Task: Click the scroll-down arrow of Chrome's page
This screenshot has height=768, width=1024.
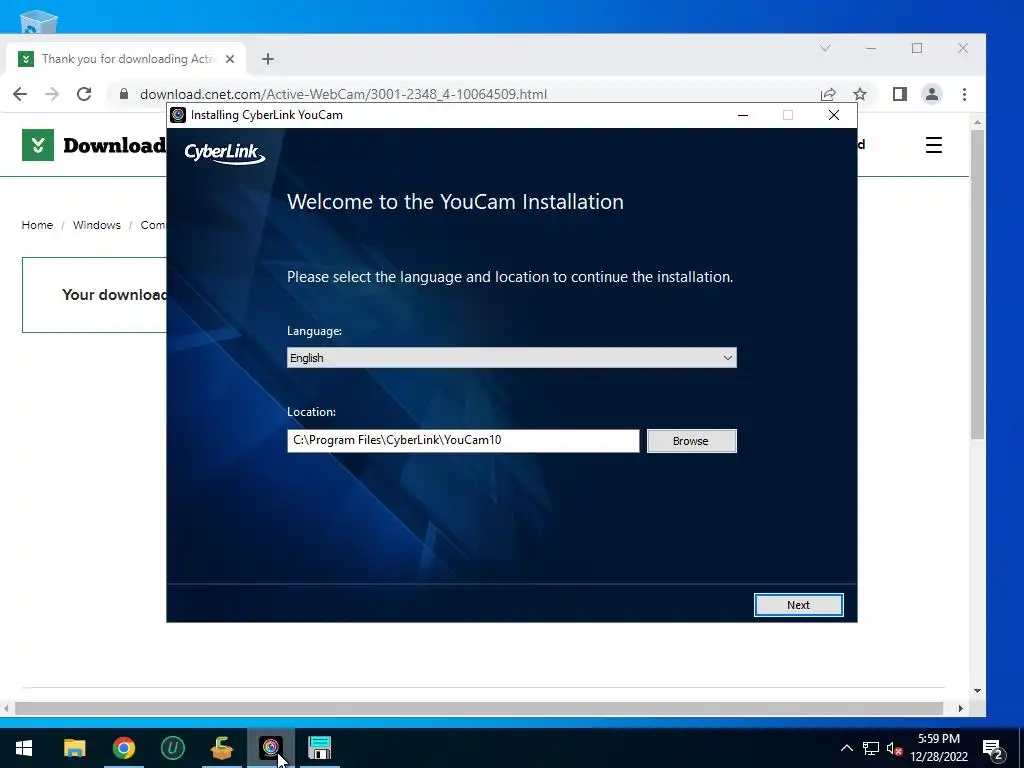Action: pyautogui.click(x=978, y=691)
